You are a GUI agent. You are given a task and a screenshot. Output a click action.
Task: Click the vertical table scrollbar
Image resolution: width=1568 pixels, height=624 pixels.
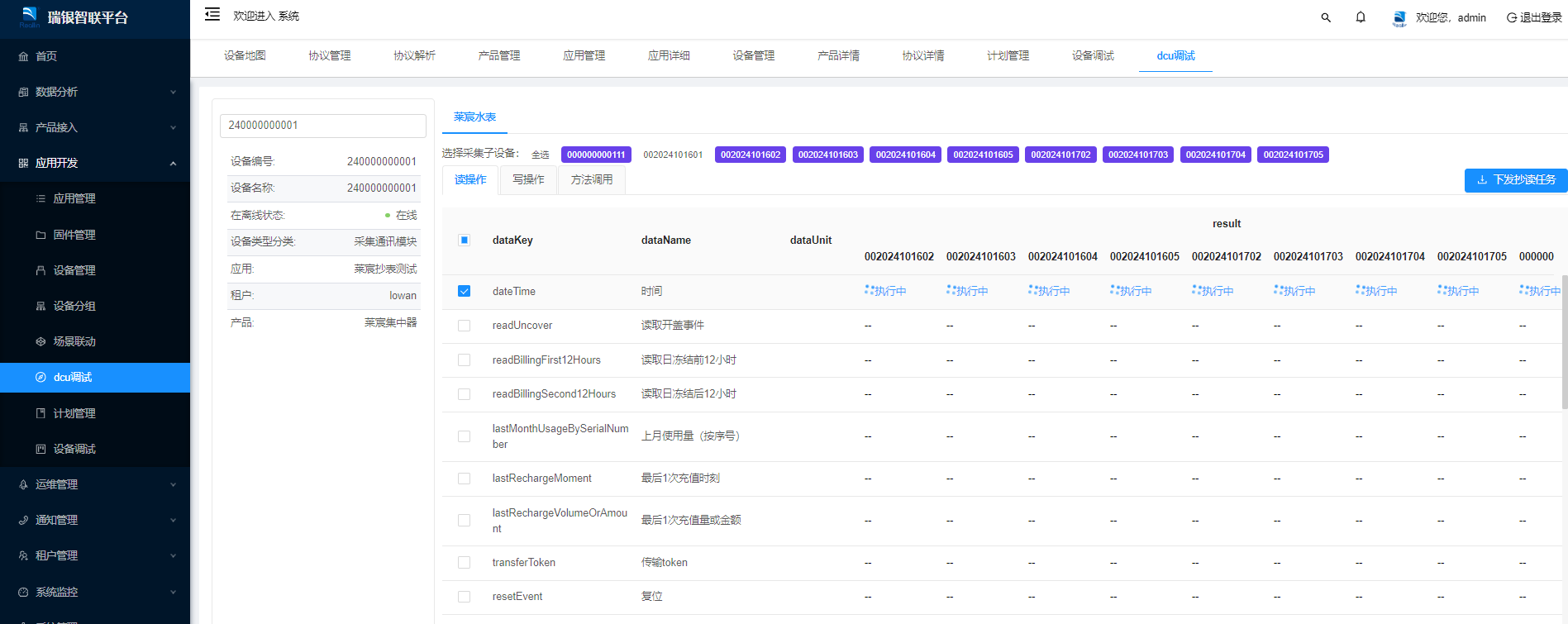1564,343
